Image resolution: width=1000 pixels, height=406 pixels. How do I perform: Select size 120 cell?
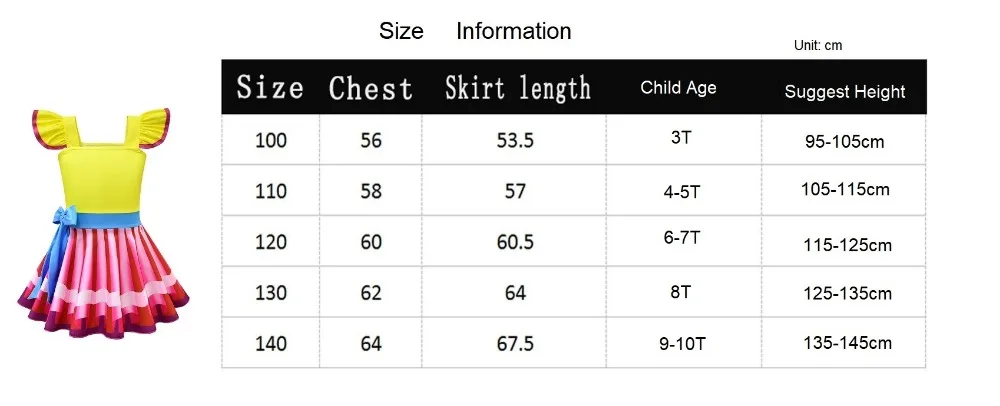pyautogui.click(x=271, y=242)
